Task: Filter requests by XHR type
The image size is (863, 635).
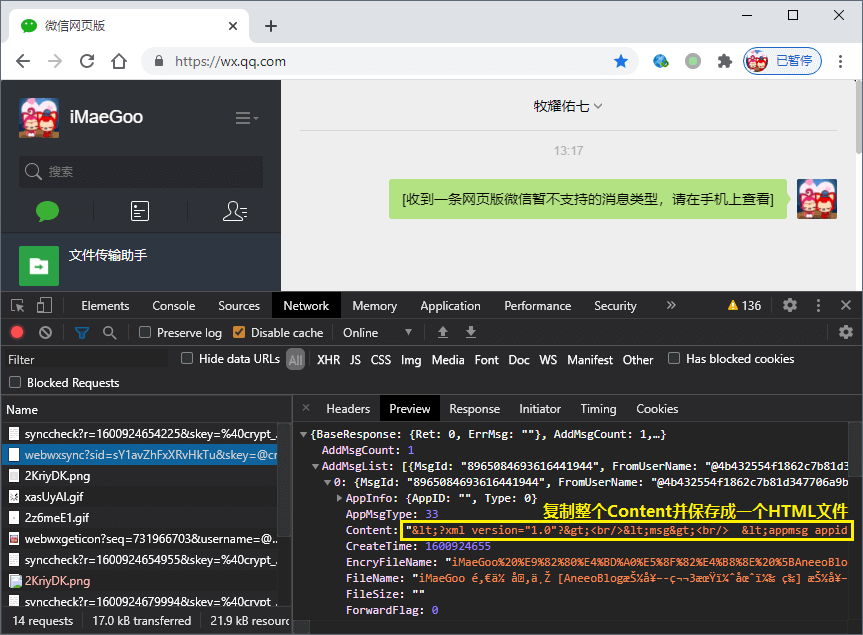Action: click(x=328, y=360)
